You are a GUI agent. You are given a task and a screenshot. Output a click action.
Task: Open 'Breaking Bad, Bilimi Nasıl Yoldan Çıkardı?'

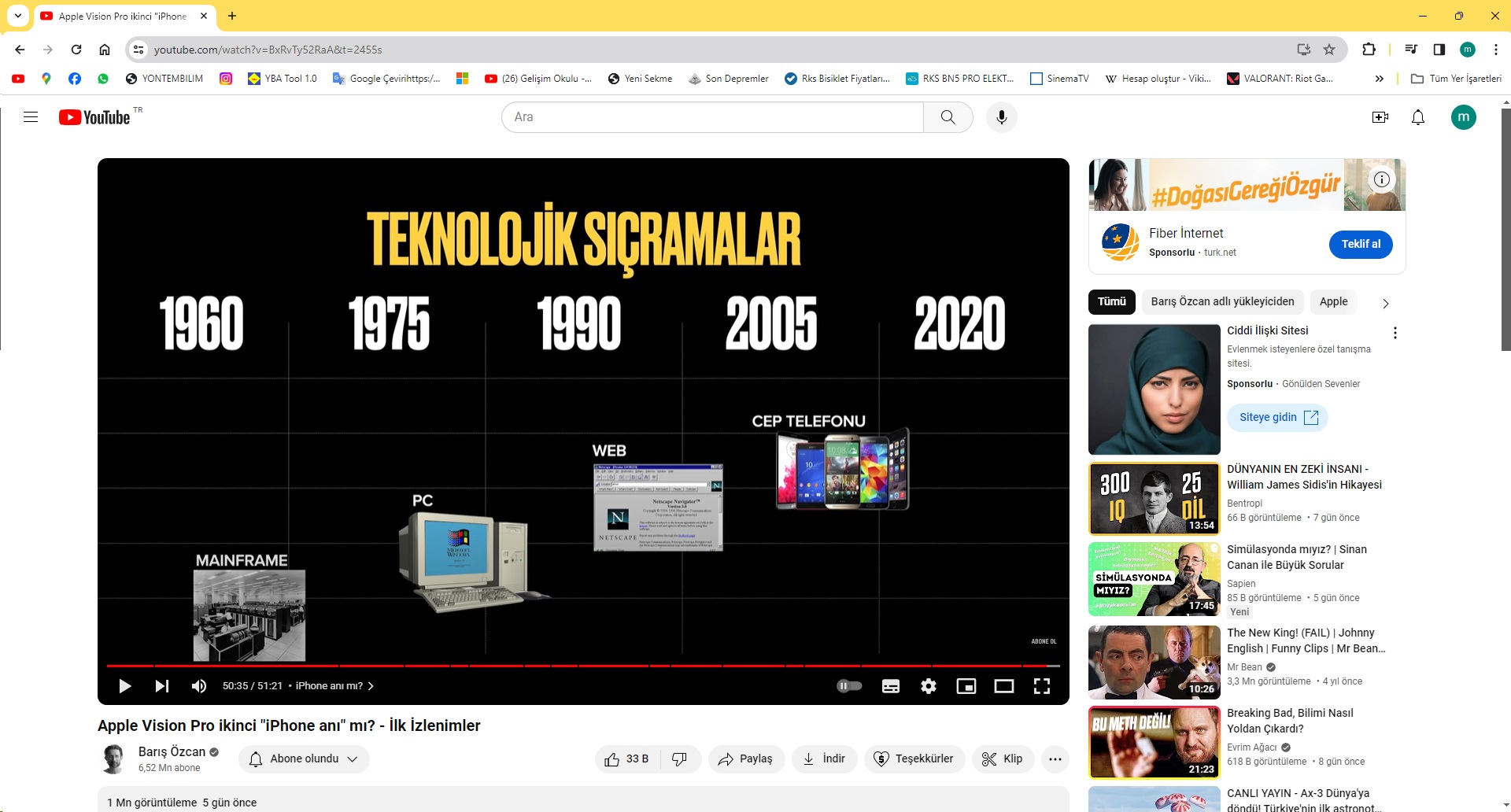1290,721
